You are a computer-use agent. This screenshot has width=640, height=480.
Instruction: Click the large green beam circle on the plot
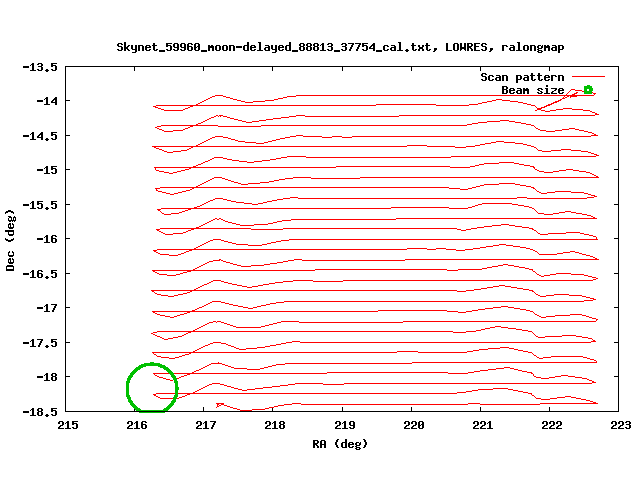click(152, 387)
